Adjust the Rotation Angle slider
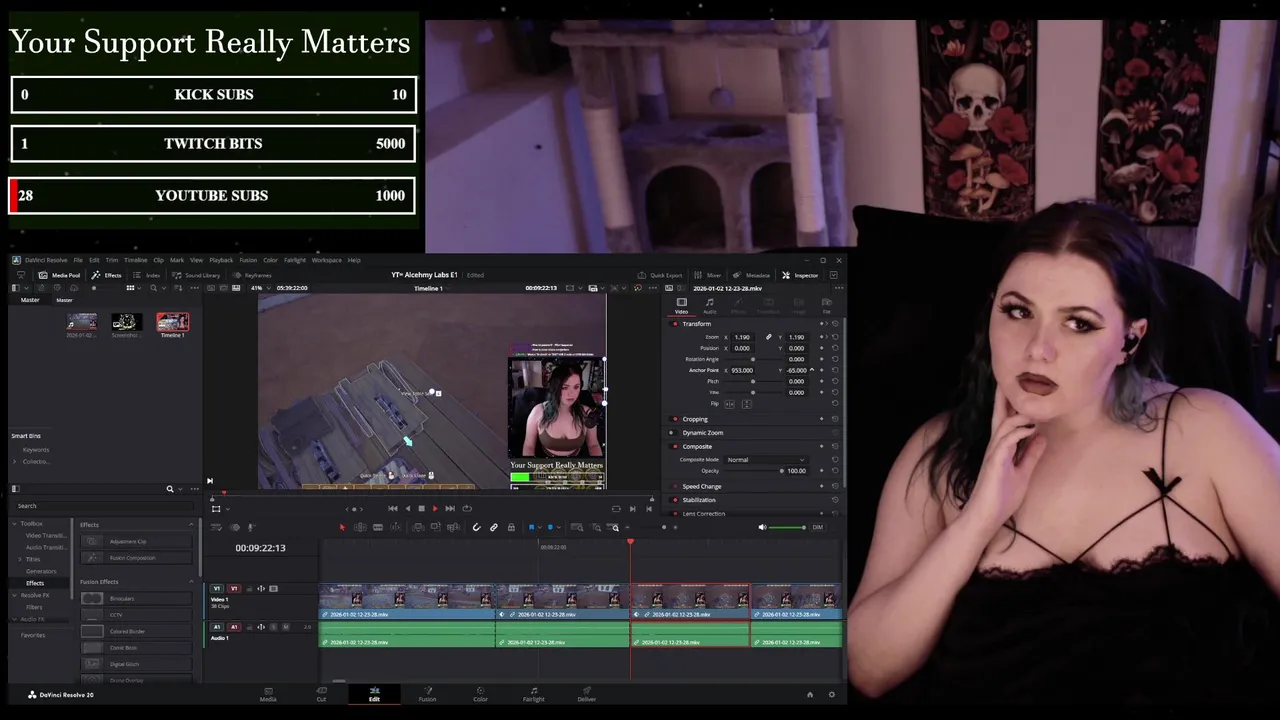The width and height of the screenshot is (1280, 720). pyautogui.click(x=752, y=359)
